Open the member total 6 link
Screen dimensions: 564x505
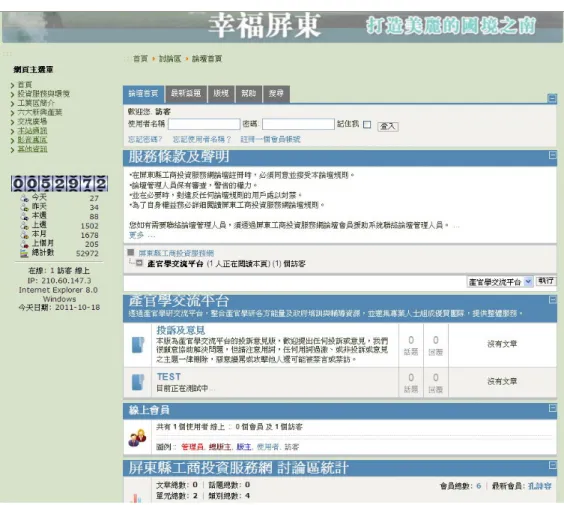[479, 486]
